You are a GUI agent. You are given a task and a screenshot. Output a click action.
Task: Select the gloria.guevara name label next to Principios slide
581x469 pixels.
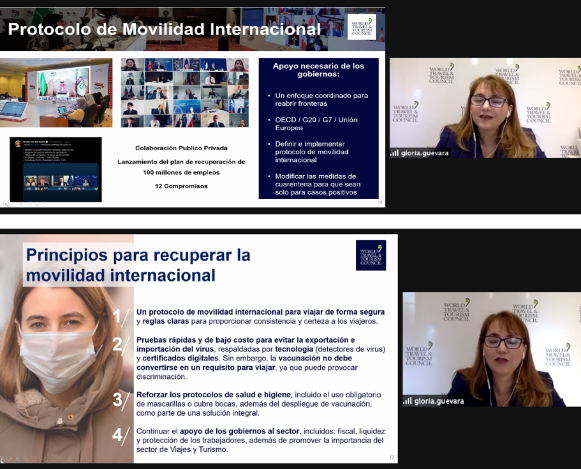(439, 401)
